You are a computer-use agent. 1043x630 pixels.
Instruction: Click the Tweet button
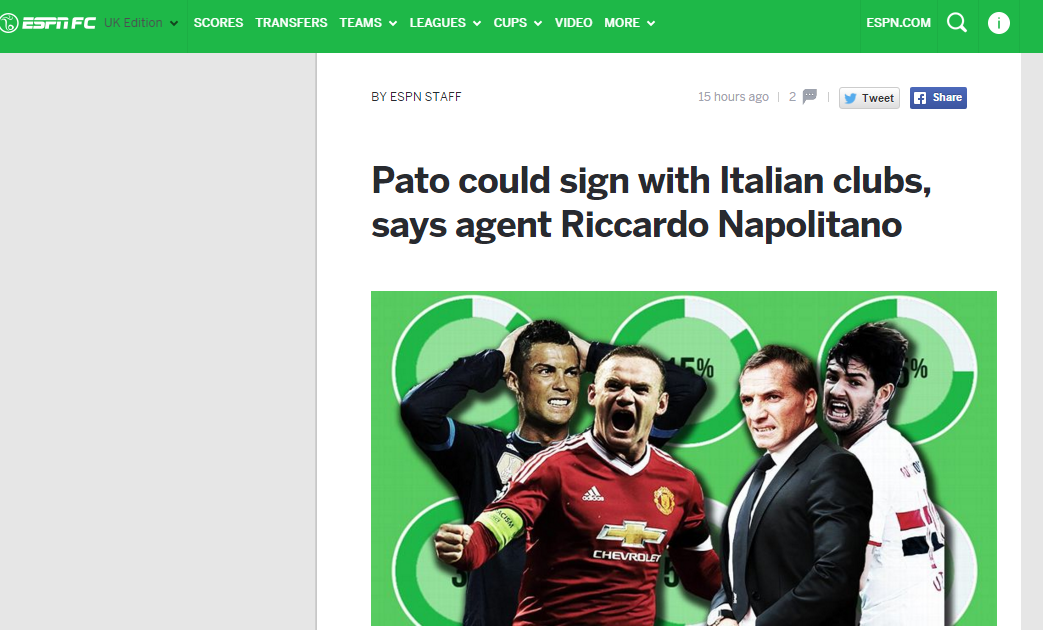[869, 98]
